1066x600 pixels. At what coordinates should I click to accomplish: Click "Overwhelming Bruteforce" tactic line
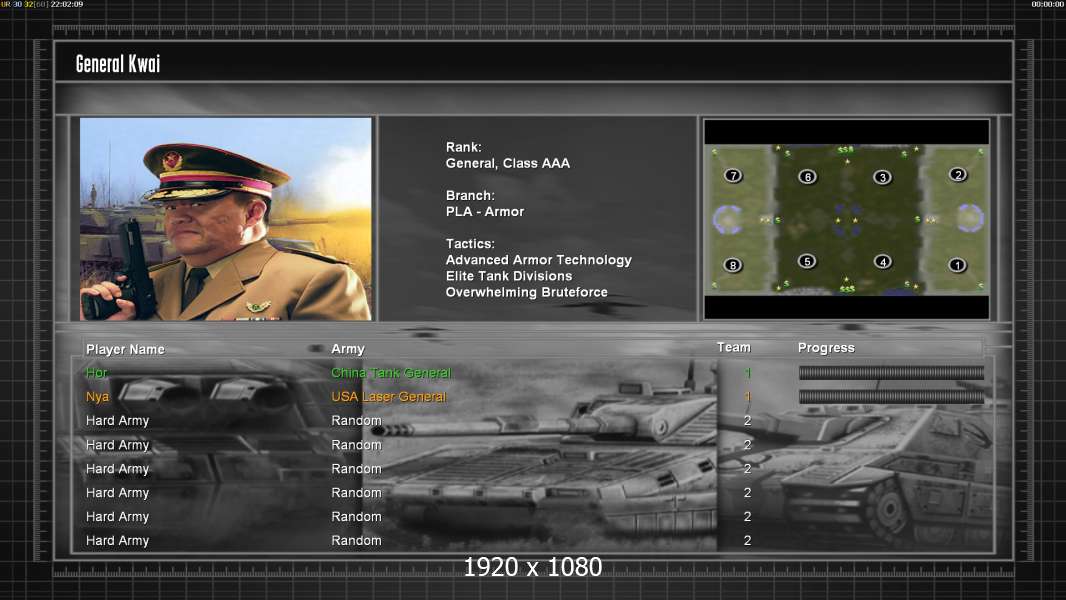pyautogui.click(x=526, y=292)
